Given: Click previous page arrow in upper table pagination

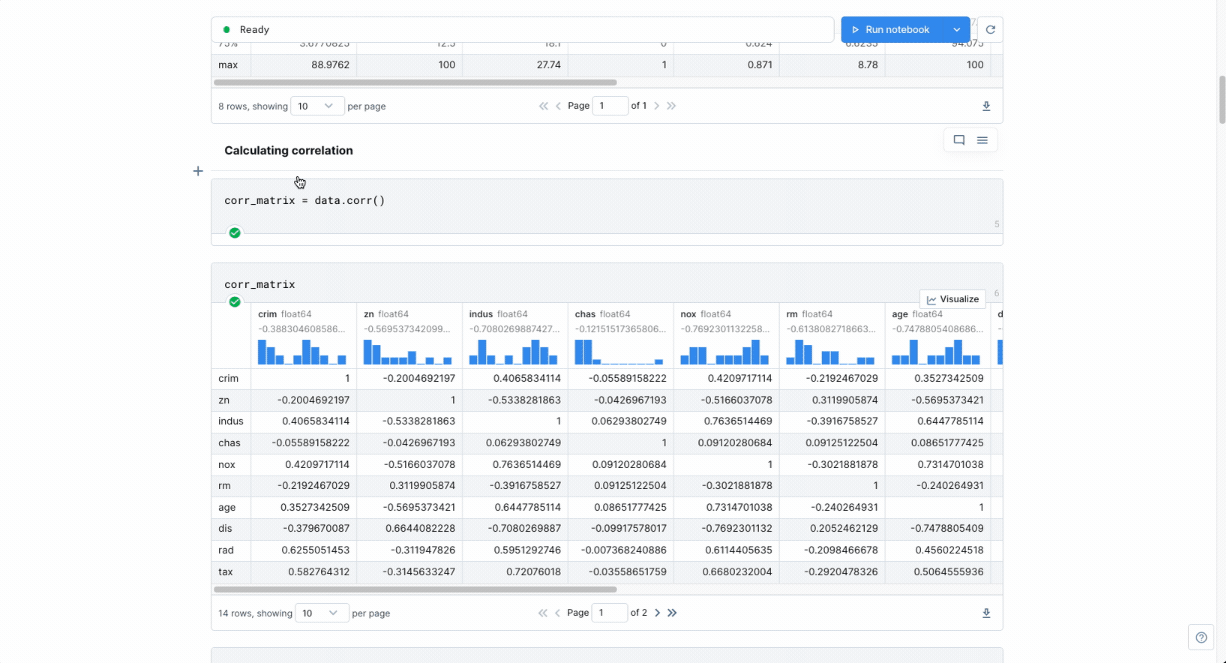Looking at the screenshot, I should [x=558, y=106].
